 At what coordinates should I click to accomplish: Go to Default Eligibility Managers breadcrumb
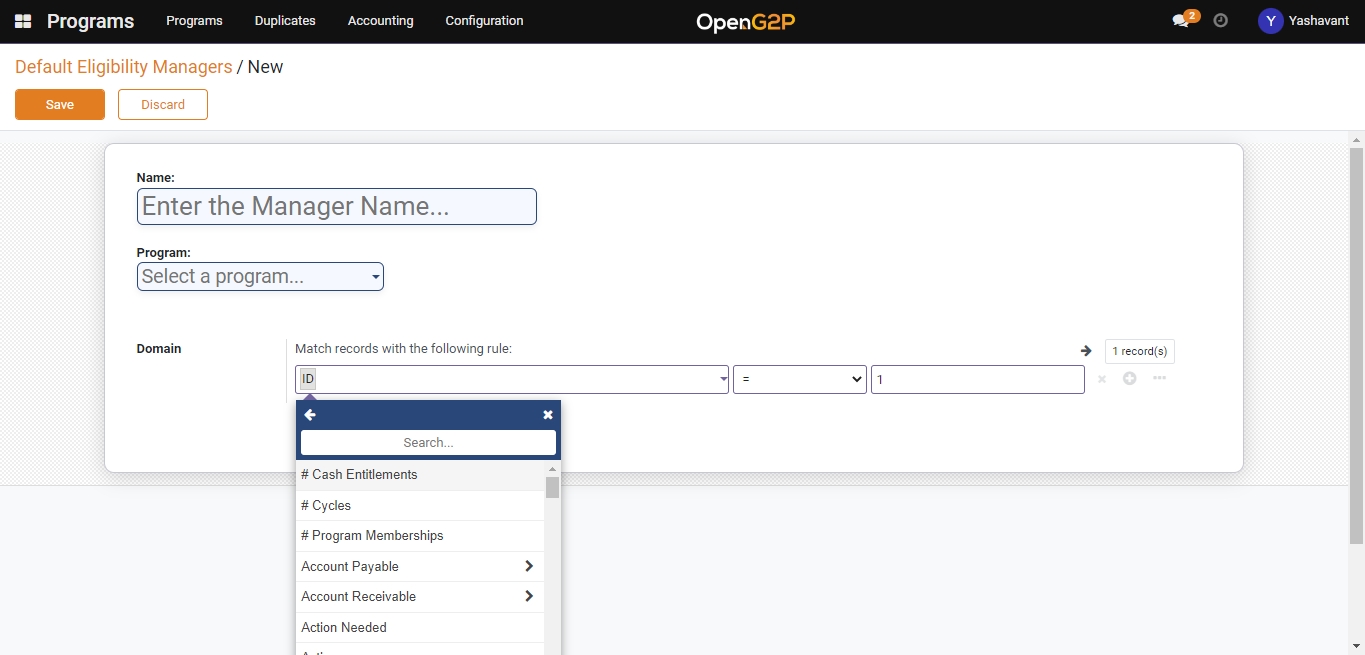click(x=123, y=67)
